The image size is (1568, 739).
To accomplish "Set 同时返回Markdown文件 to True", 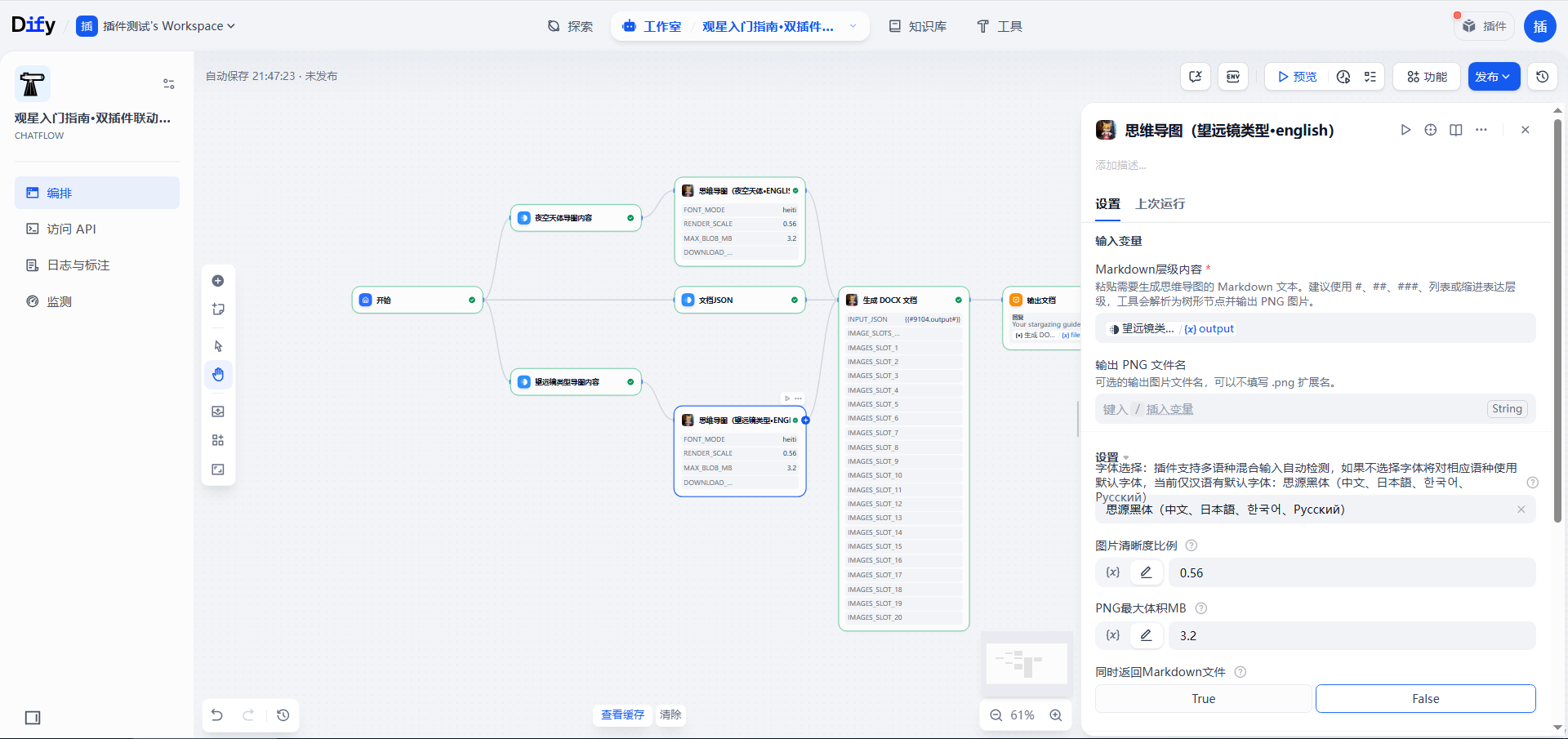I will (x=1204, y=699).
